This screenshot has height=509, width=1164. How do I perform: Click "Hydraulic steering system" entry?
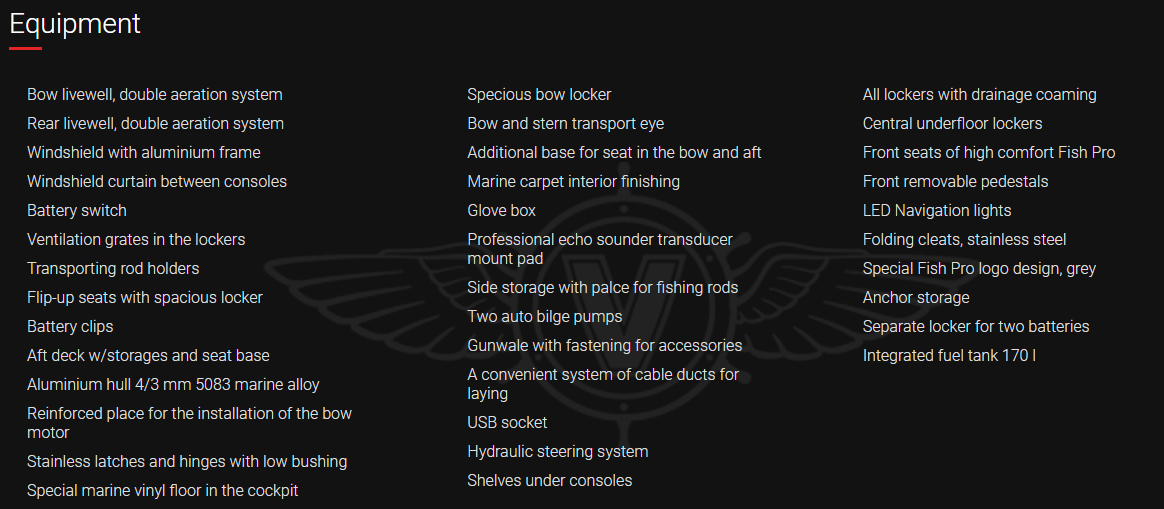[558, 452]
